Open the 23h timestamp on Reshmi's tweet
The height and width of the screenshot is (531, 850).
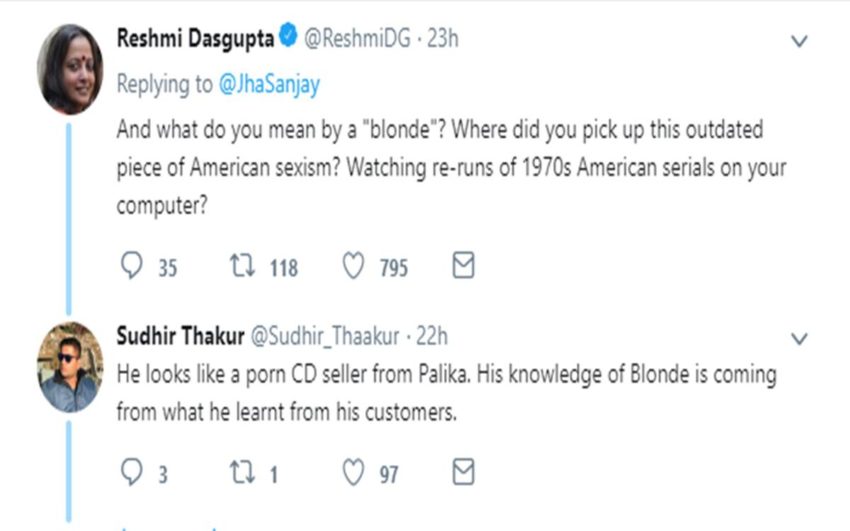(x=443, y=39)
